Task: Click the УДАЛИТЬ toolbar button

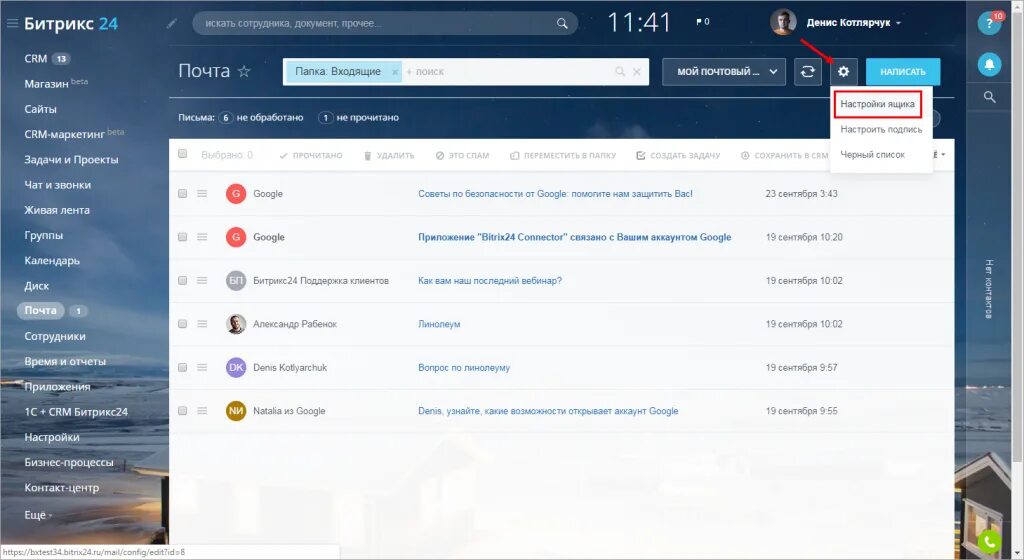Action: pyautogui.click(x=389, y=155)
